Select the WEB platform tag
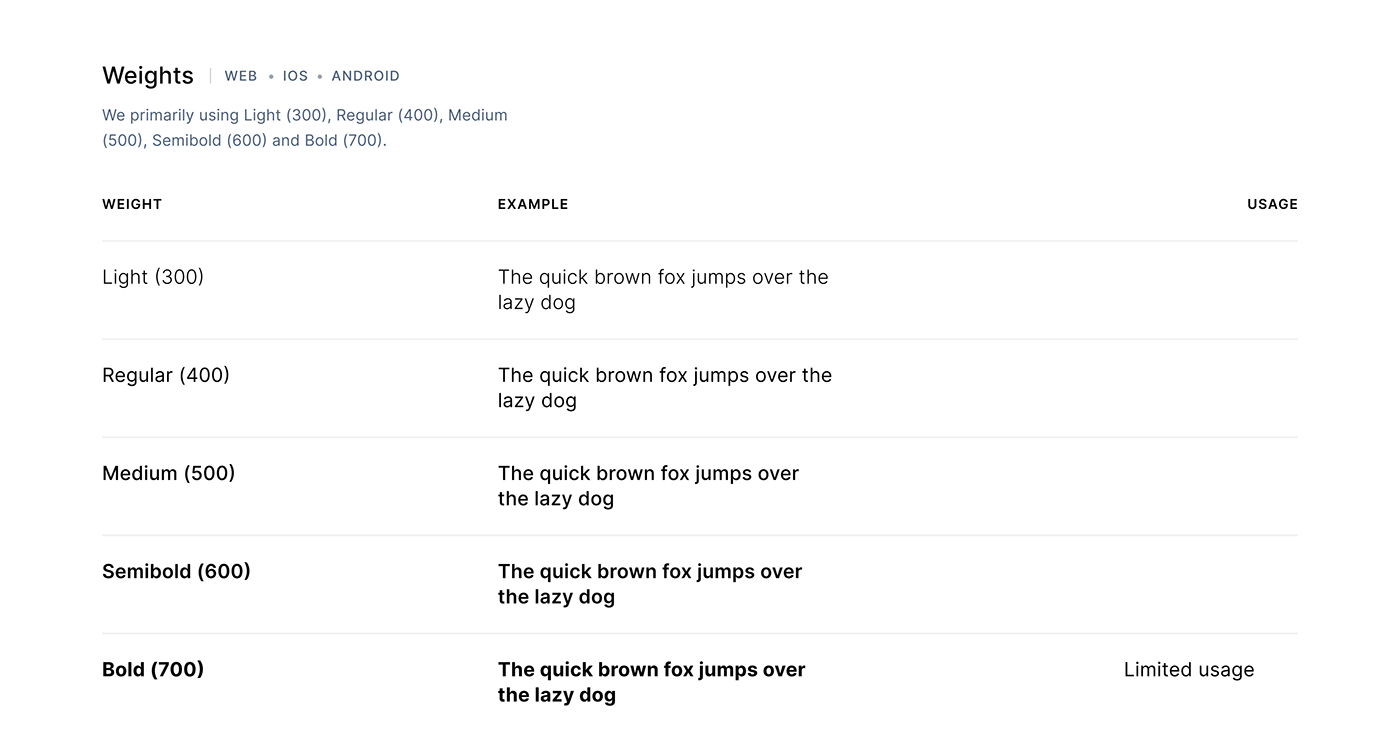 241,76
